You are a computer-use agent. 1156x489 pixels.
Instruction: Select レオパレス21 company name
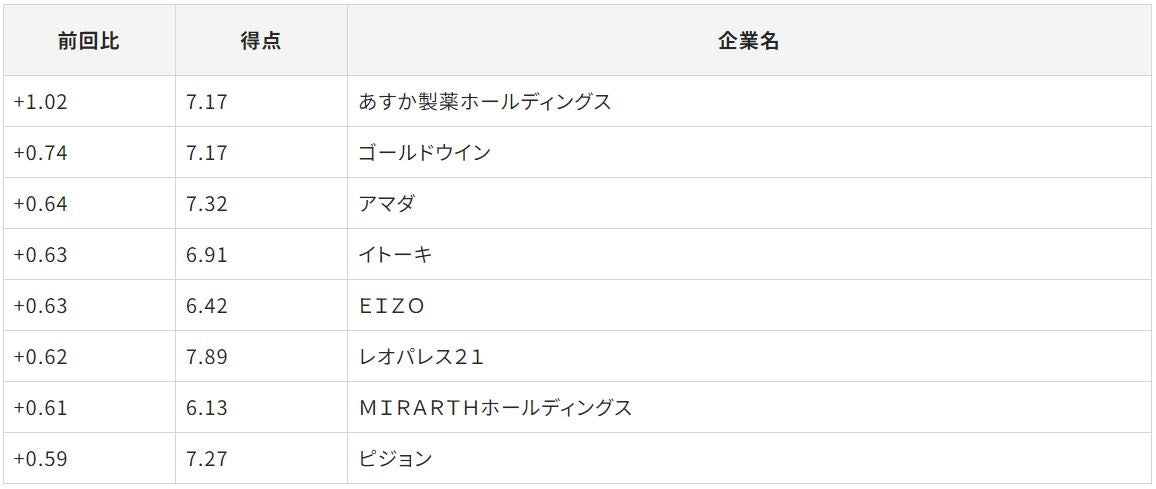tap(421, 356)
